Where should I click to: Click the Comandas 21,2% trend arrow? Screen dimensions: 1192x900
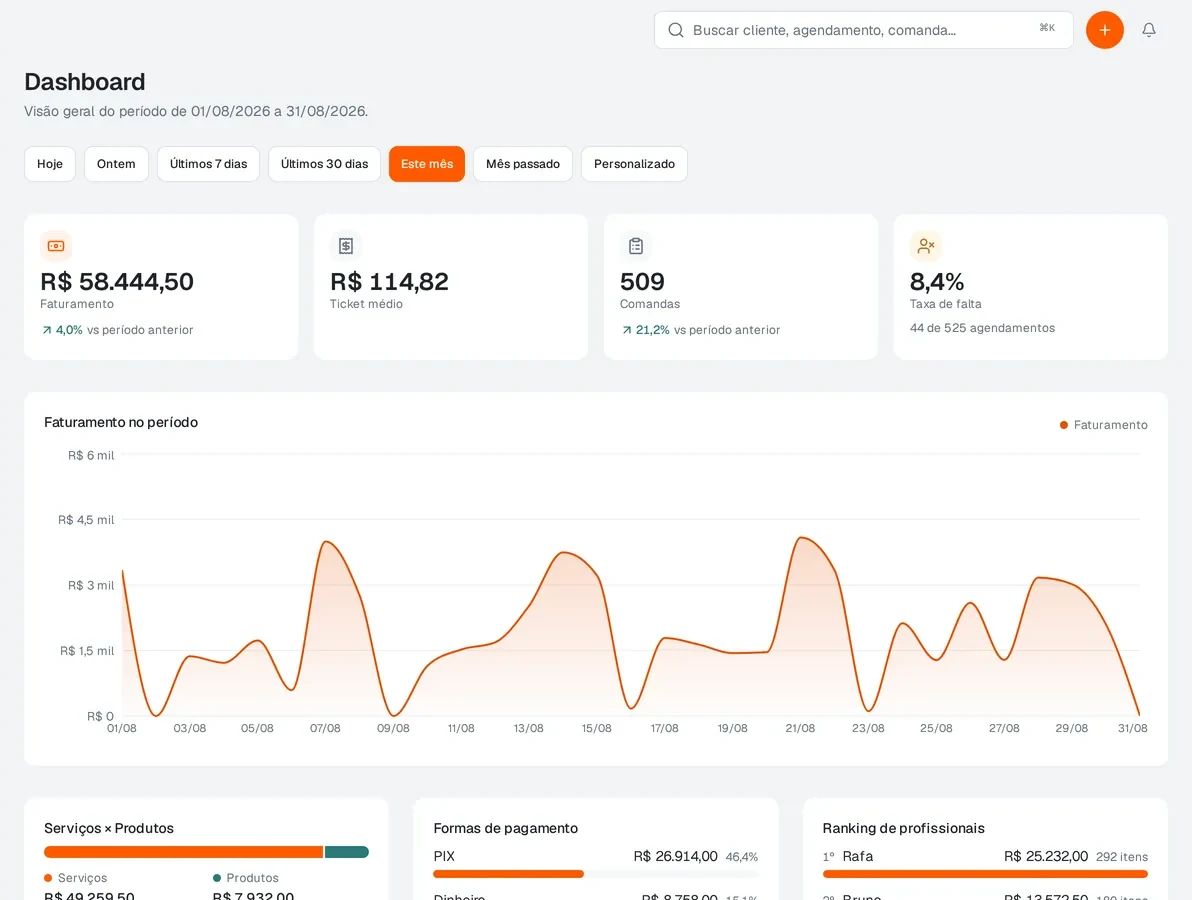626,330
